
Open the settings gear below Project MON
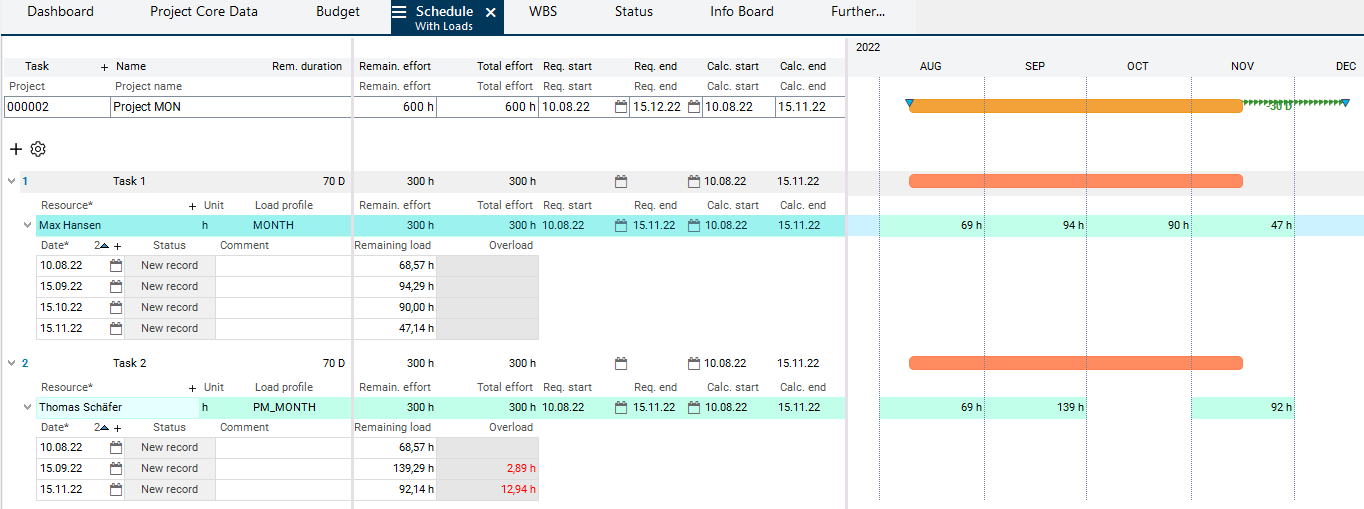(38, 149)
